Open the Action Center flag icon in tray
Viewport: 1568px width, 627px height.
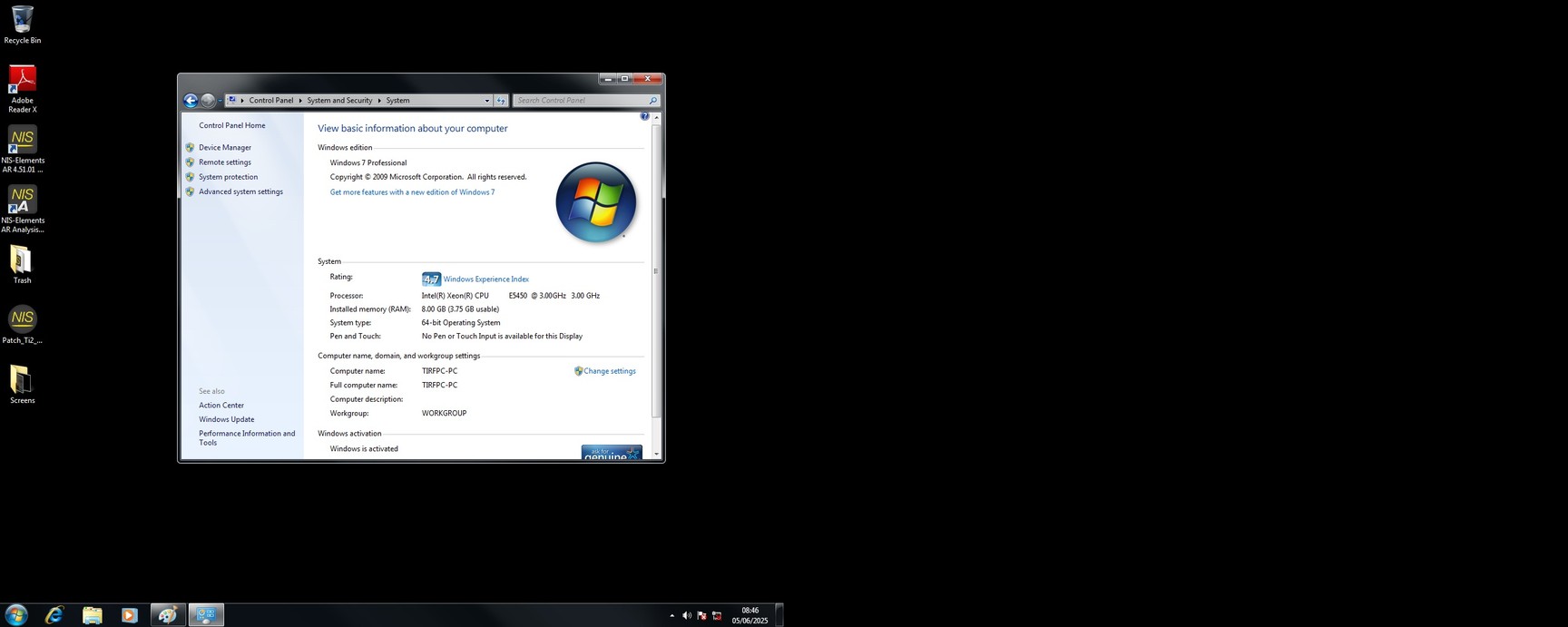click(x=701, y=615)
